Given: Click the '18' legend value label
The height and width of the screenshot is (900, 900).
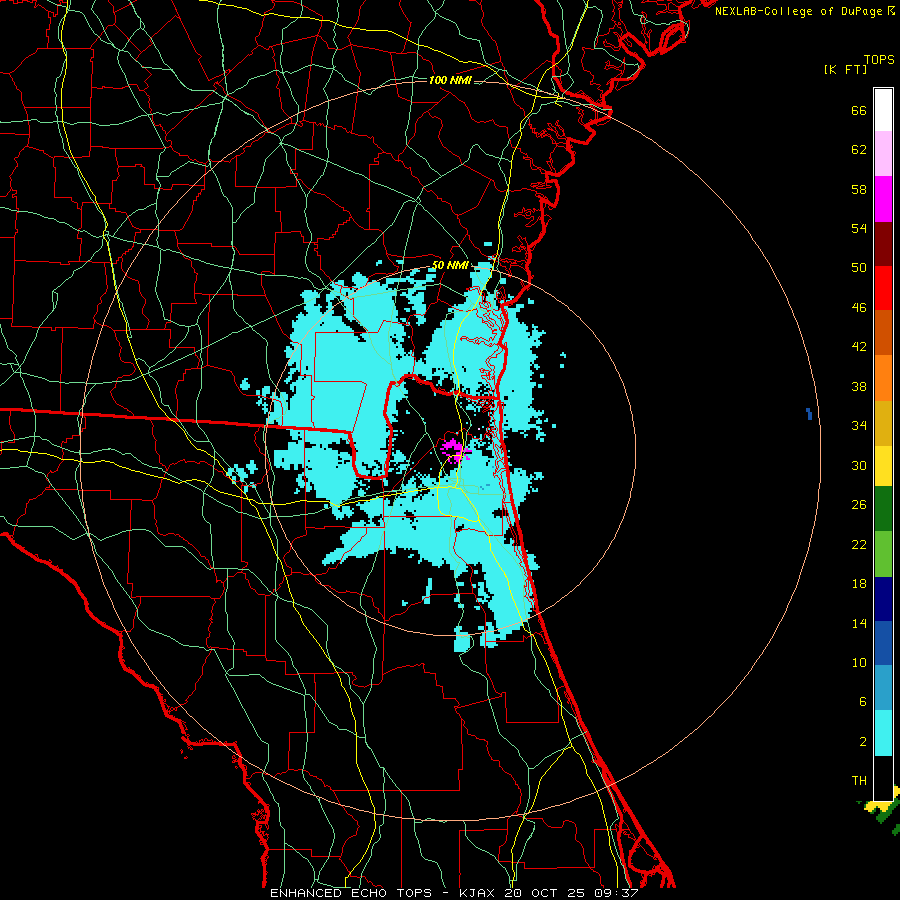Looking at the screenshot, I should (859, 584).
